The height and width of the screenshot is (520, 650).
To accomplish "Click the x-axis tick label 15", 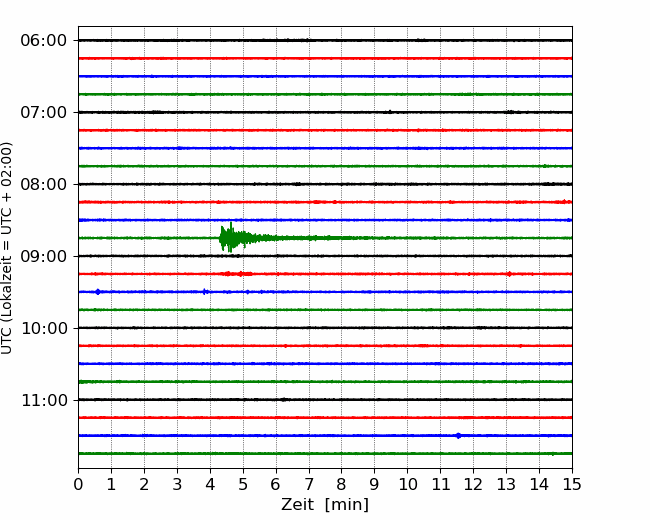I will pos(572,484).
